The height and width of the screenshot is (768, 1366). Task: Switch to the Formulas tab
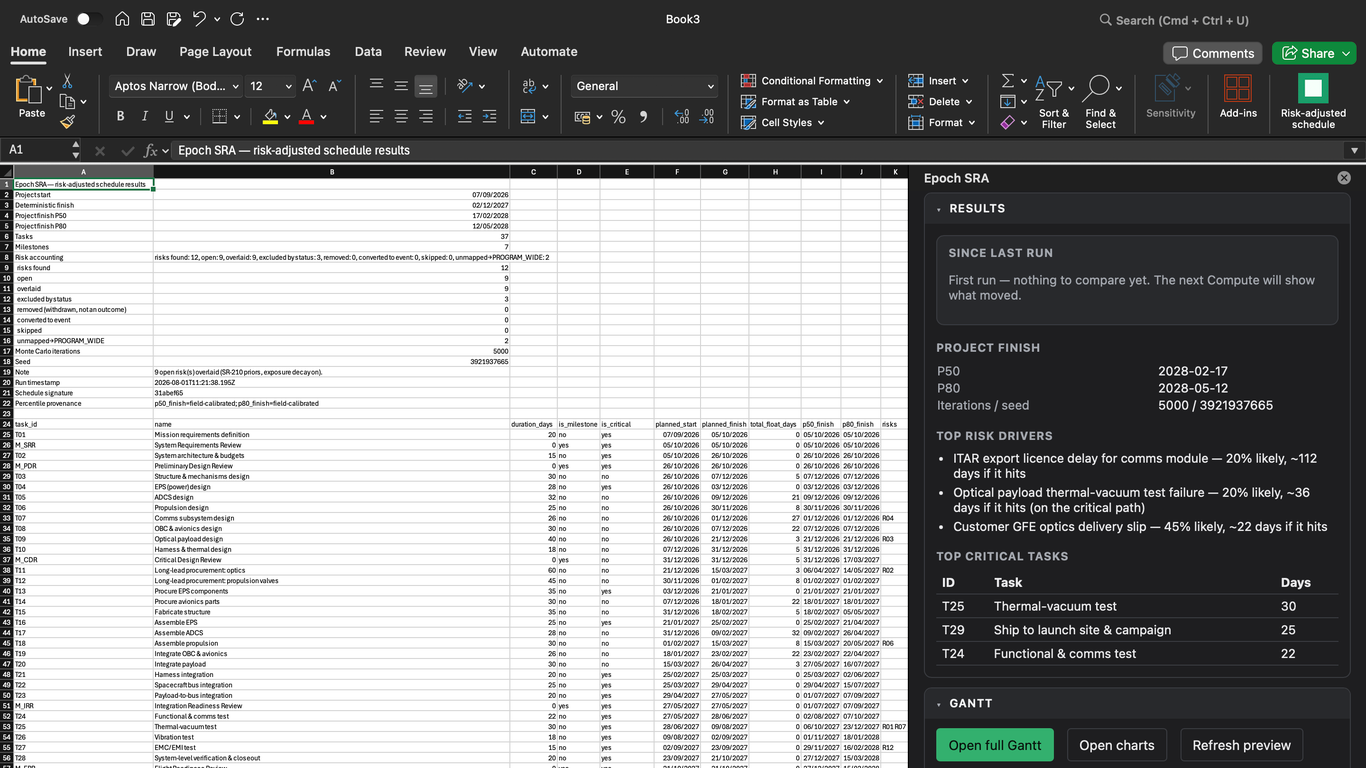[x=303, y=51]
